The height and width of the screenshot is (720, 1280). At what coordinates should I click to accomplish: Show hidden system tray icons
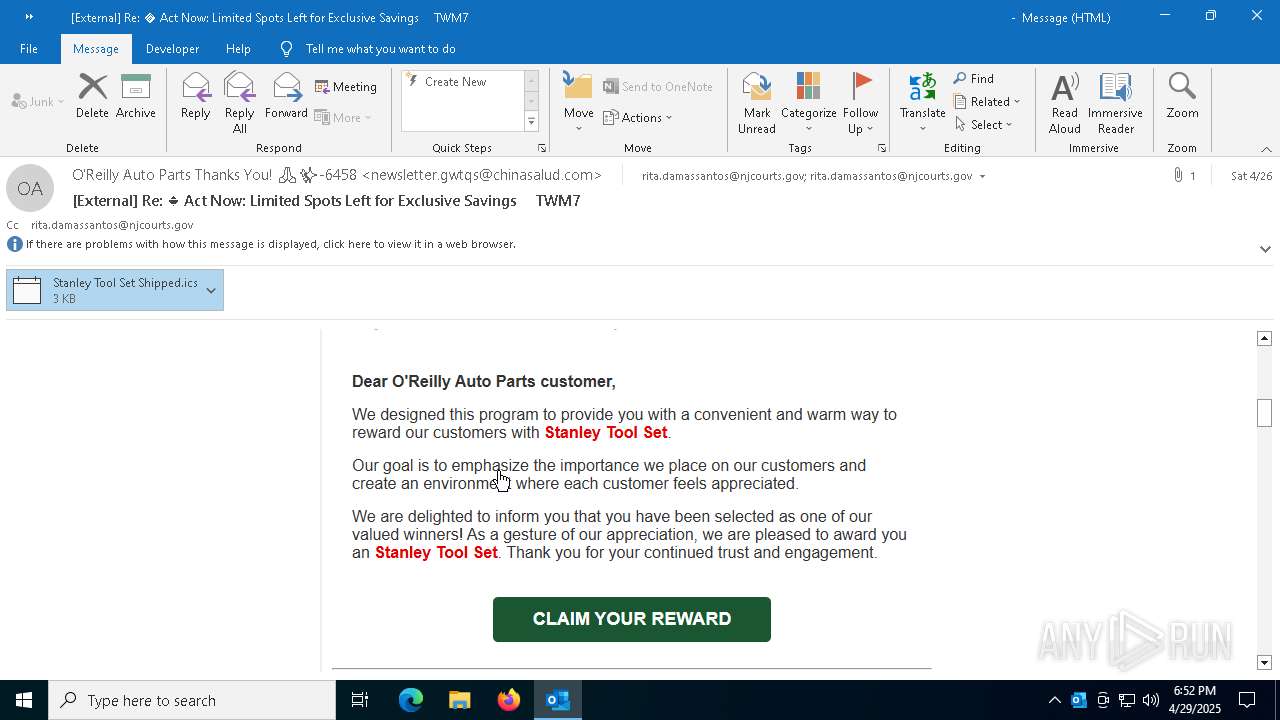pyautogui.click(x=1054, y=700)
